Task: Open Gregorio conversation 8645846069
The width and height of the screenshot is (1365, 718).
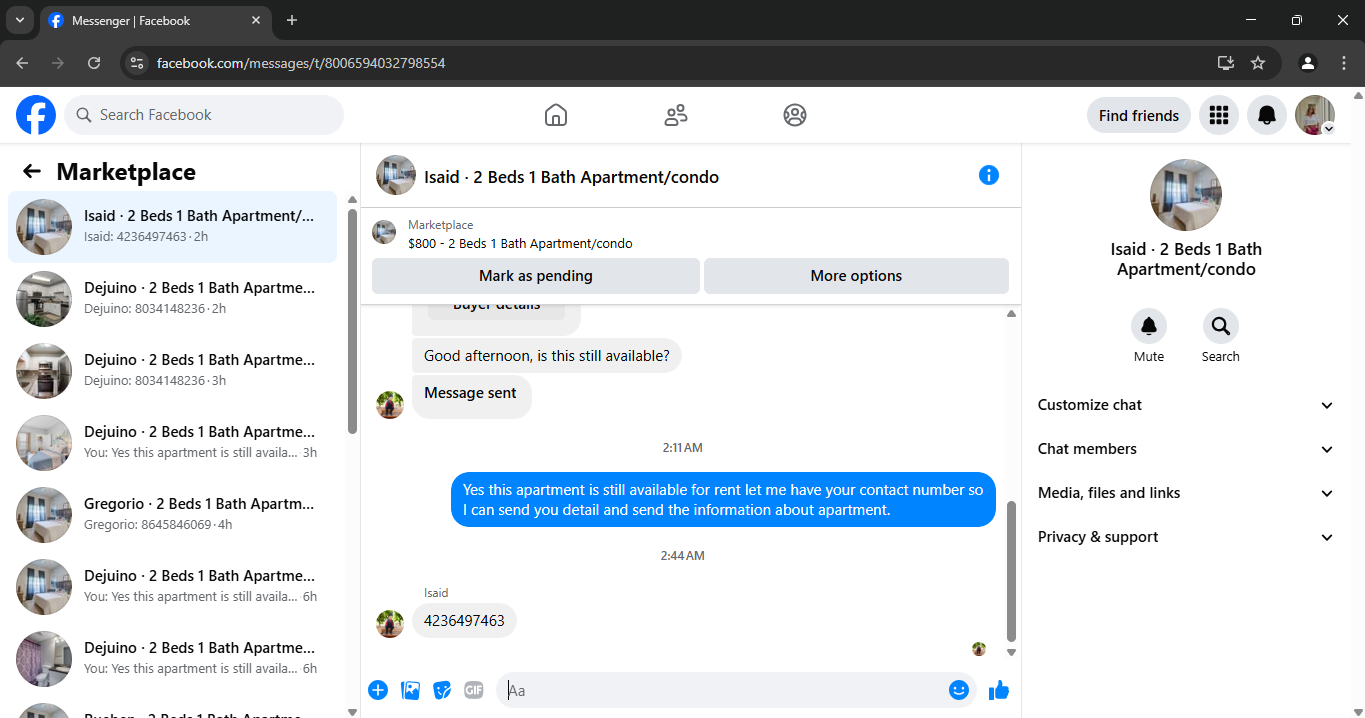Action: pos(172,515)
